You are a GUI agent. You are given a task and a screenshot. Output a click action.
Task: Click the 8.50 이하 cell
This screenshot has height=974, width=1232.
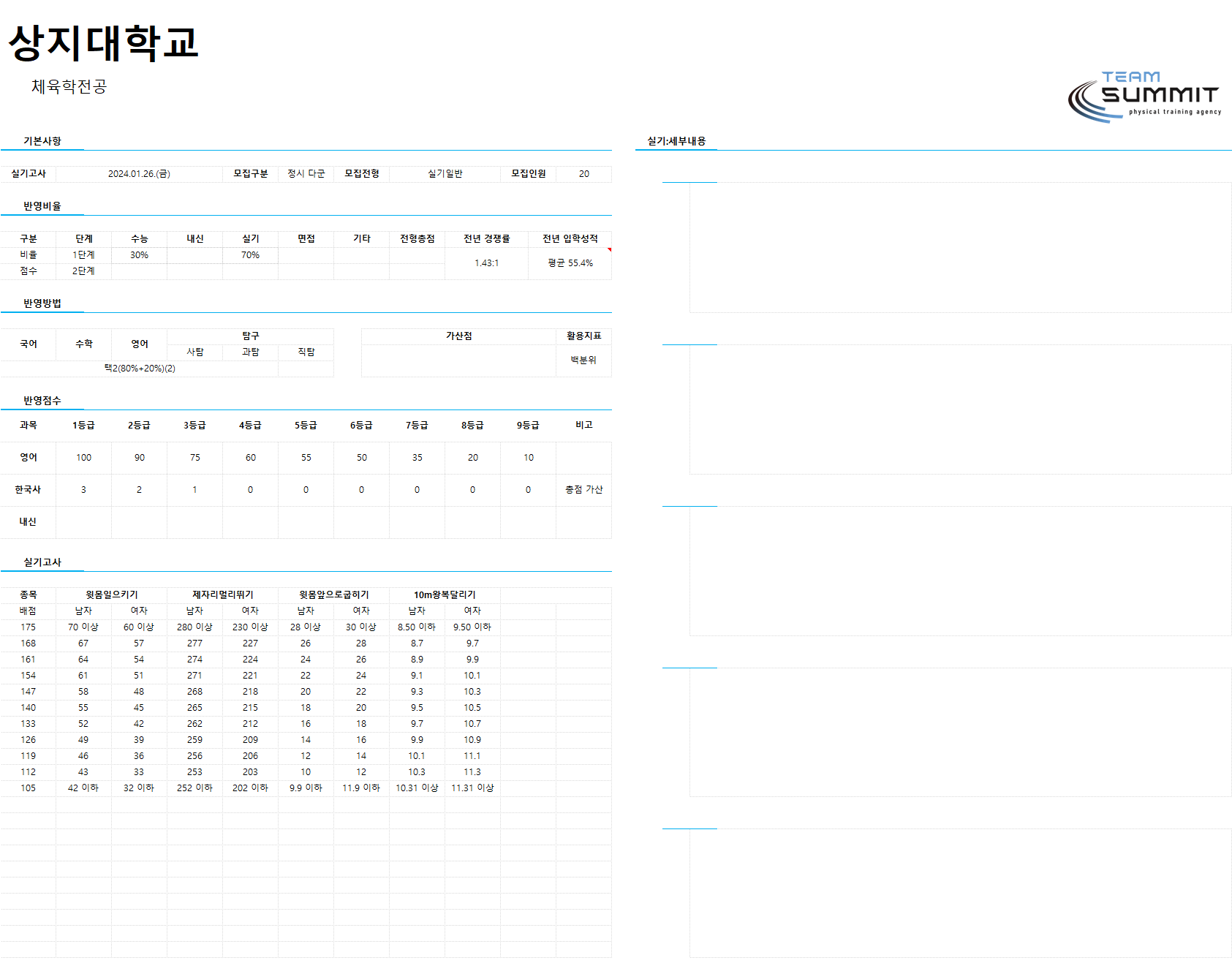click(417, 627)
